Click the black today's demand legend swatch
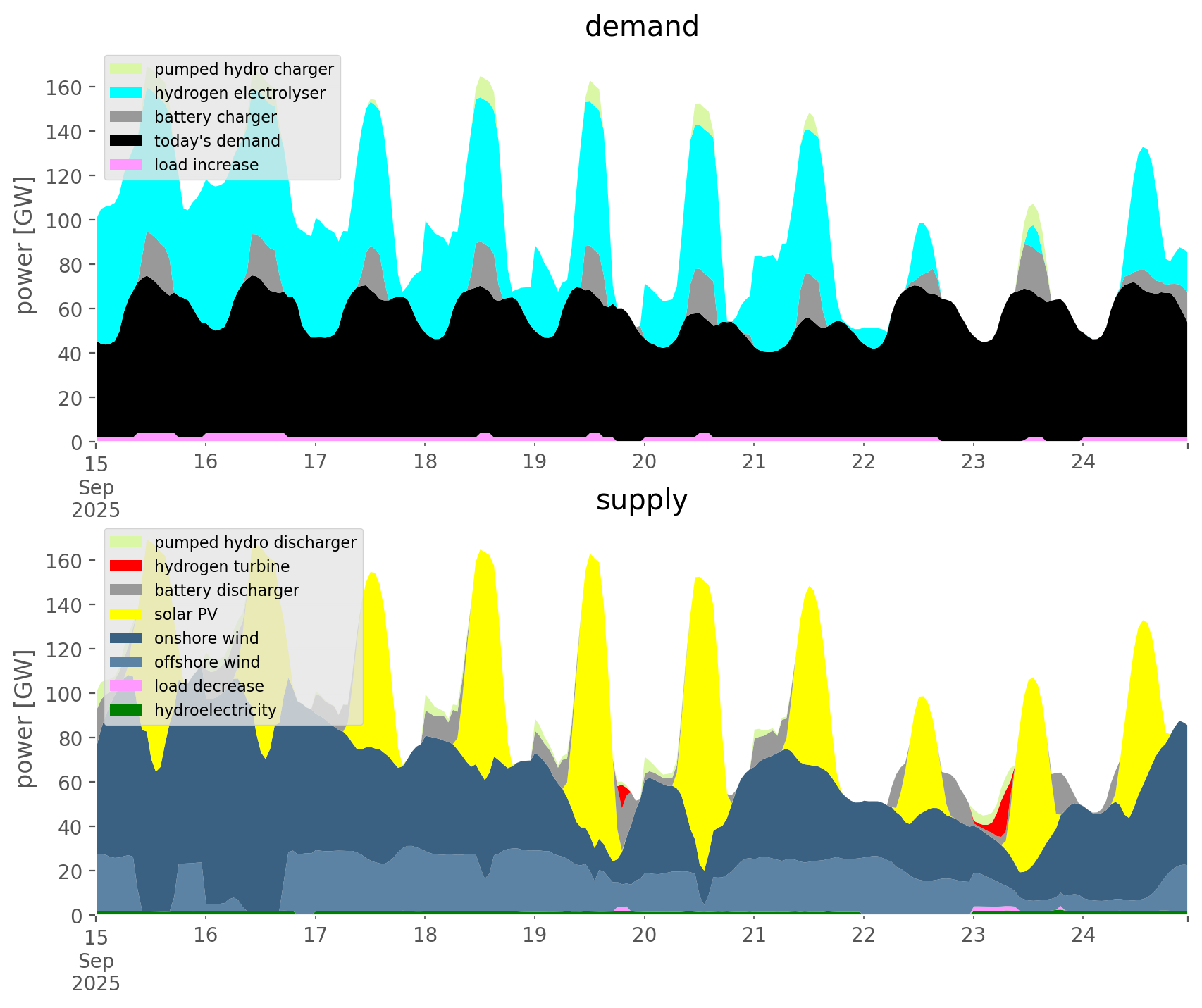The image size is (1202, 1008). tap(127, 141)
